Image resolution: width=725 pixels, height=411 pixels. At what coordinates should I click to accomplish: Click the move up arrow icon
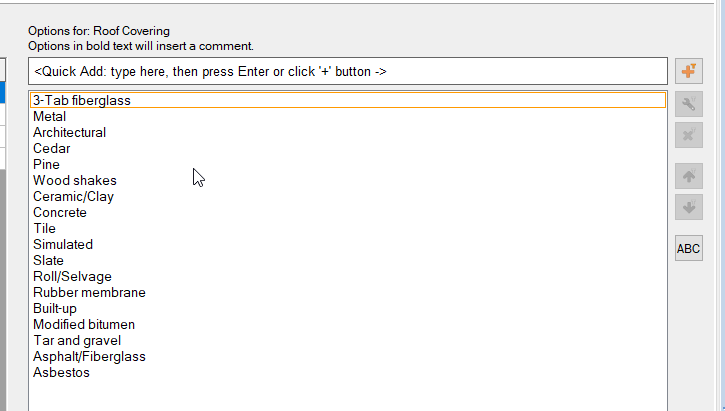(x=688, y=177)
